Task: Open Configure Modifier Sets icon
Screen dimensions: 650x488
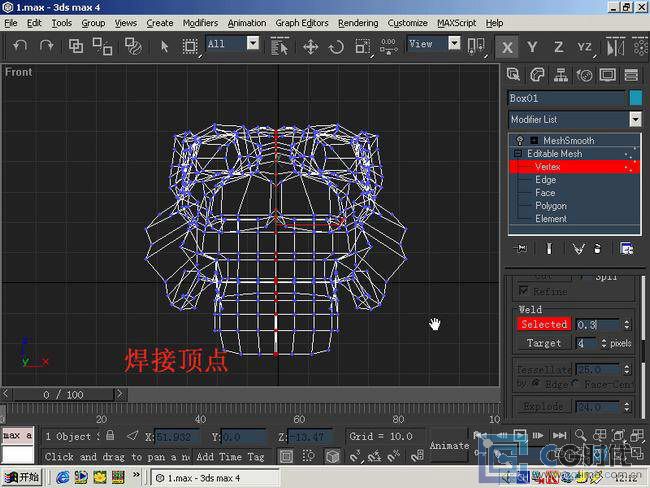Action: pos(627,248)
